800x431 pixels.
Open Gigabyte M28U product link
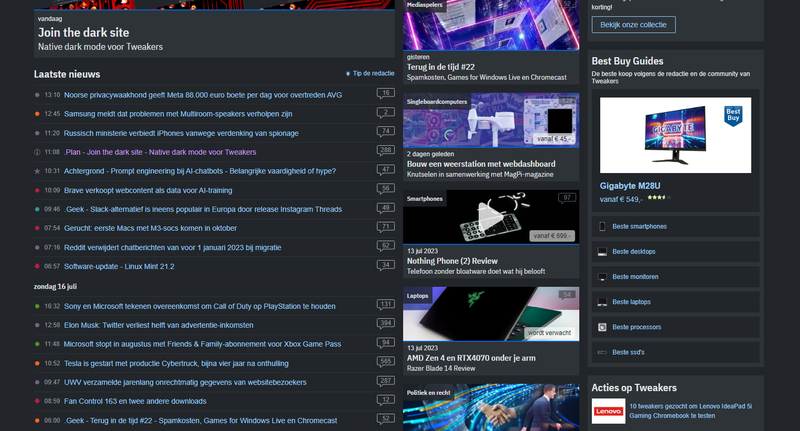[630, 186]
